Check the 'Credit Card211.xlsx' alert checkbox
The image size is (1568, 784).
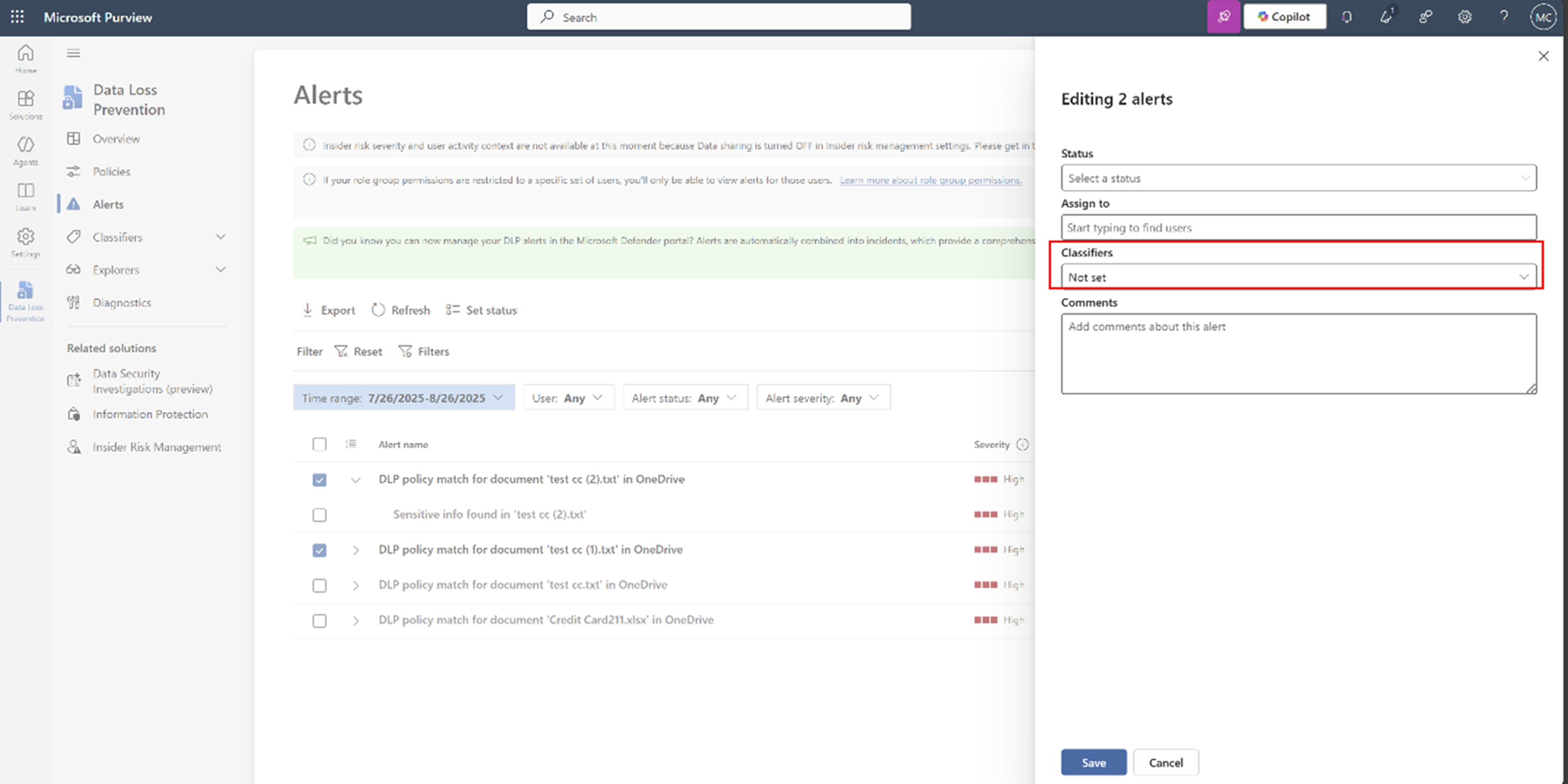click(319, 620)
